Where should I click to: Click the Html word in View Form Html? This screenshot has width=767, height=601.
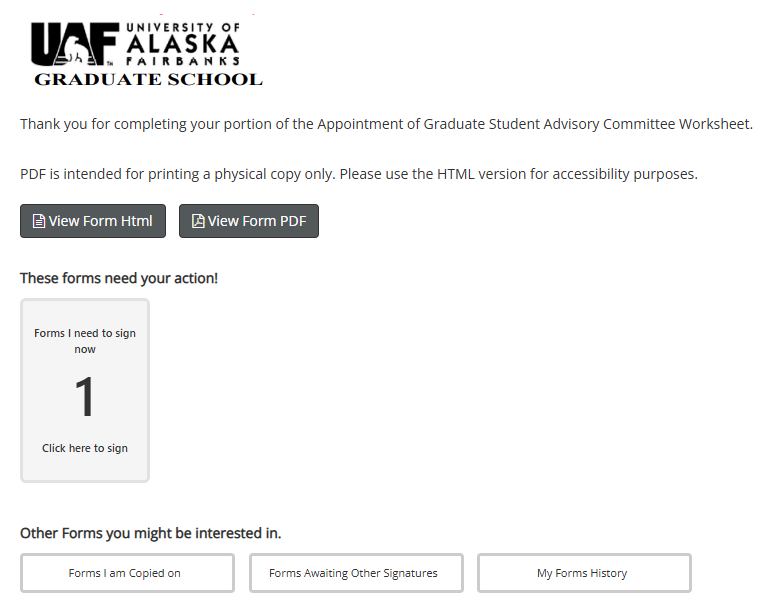coord(137,221)
